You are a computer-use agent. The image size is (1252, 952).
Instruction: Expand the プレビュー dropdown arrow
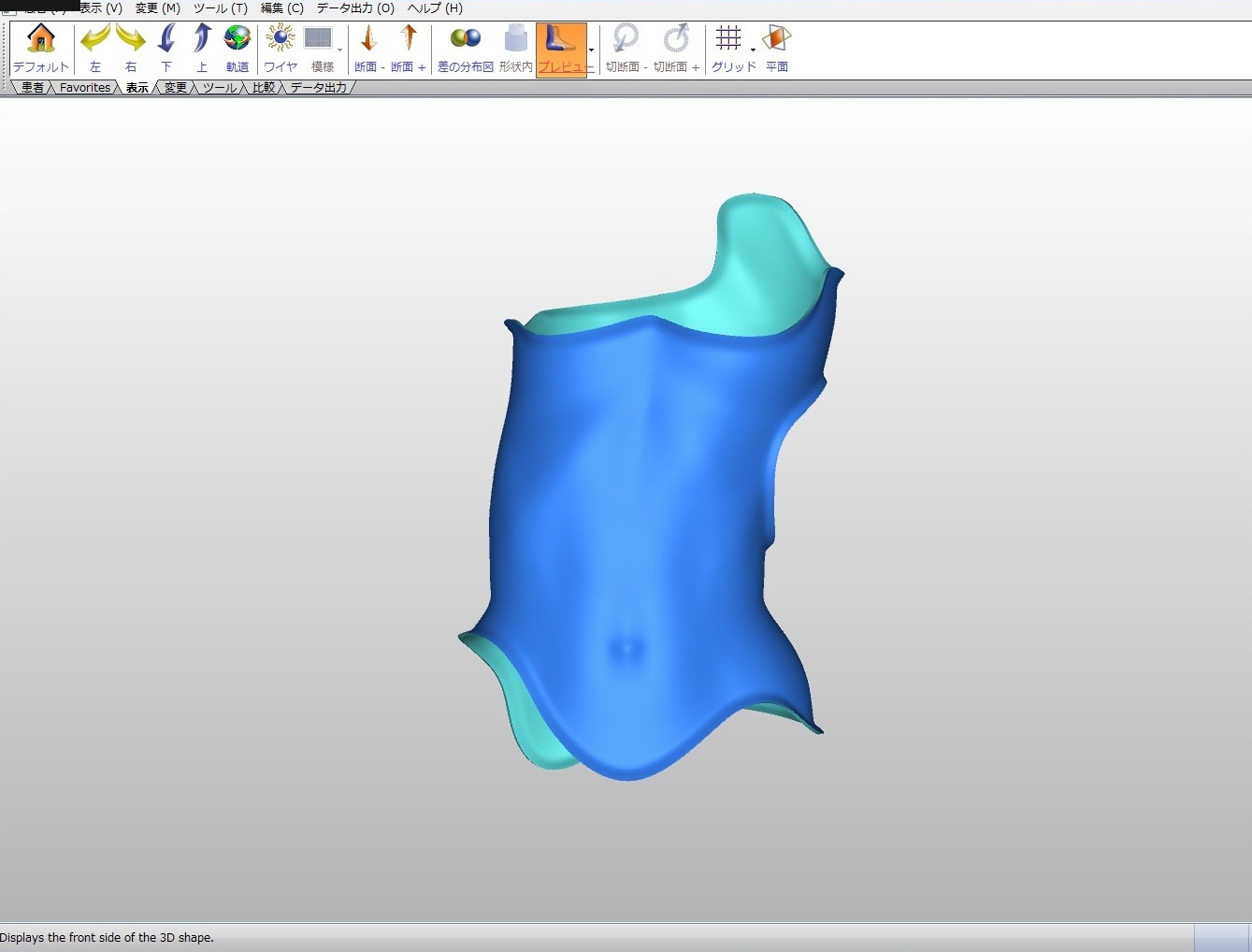[x=592, y=50]
